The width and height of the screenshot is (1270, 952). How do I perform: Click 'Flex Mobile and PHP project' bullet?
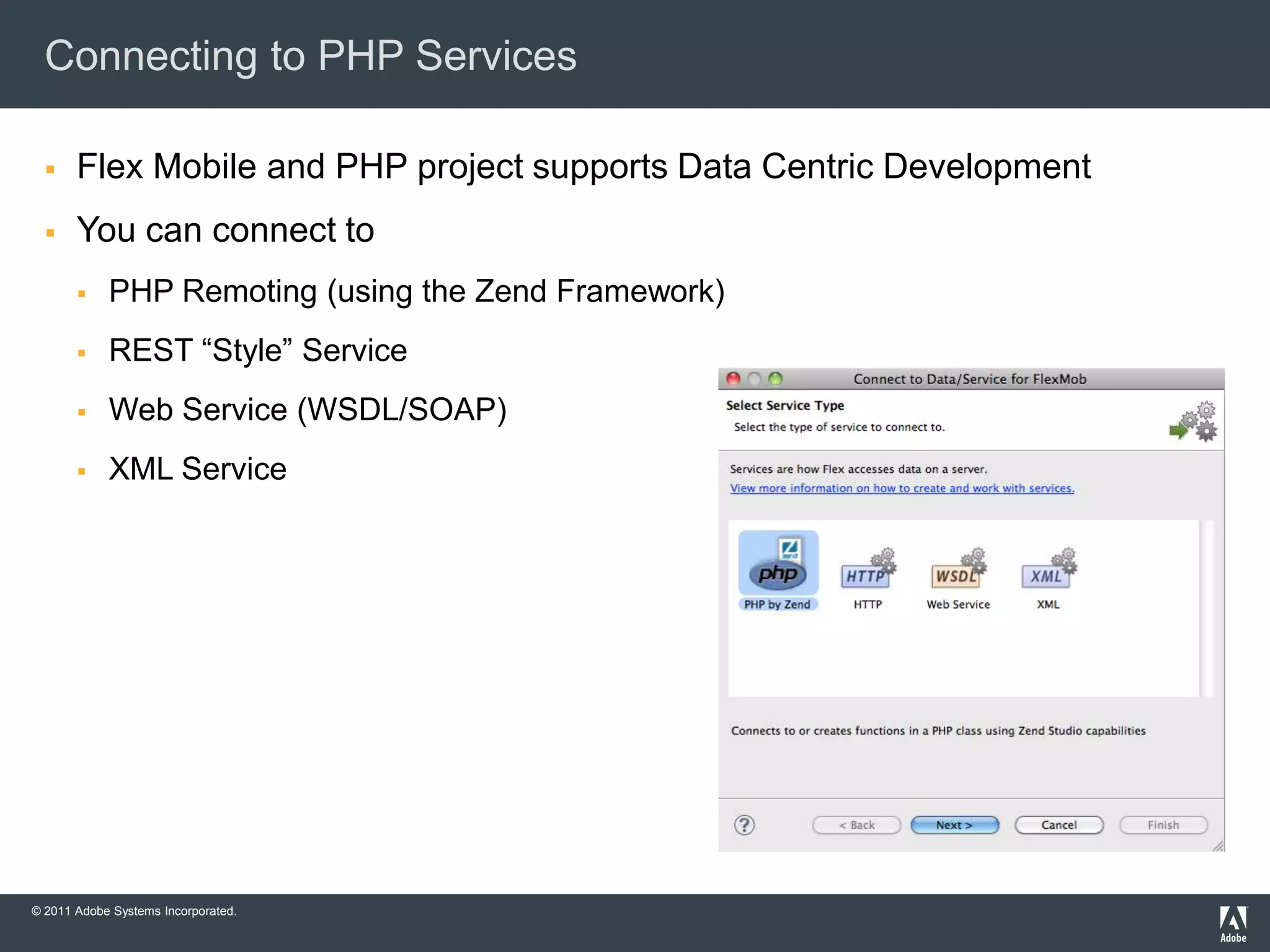point(584,167)
